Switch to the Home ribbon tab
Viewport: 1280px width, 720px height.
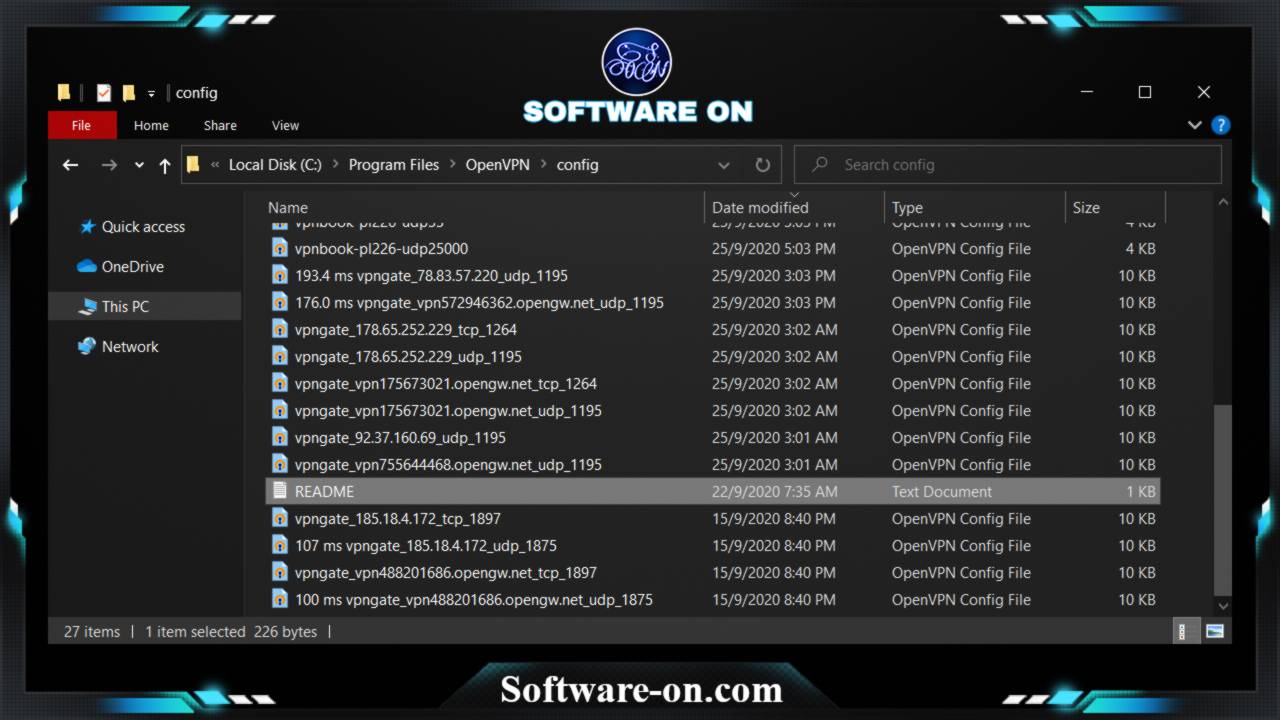pyautogui.click(x=151, y=125)
